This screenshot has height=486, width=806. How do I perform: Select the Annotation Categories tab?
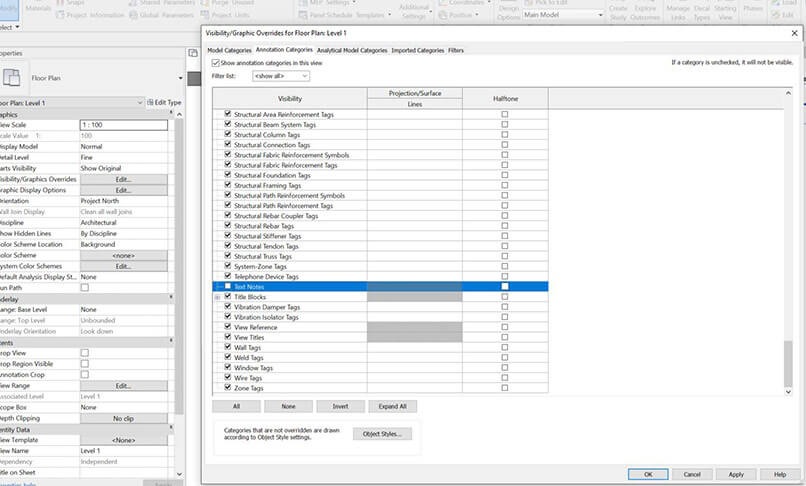click(284, 50)
